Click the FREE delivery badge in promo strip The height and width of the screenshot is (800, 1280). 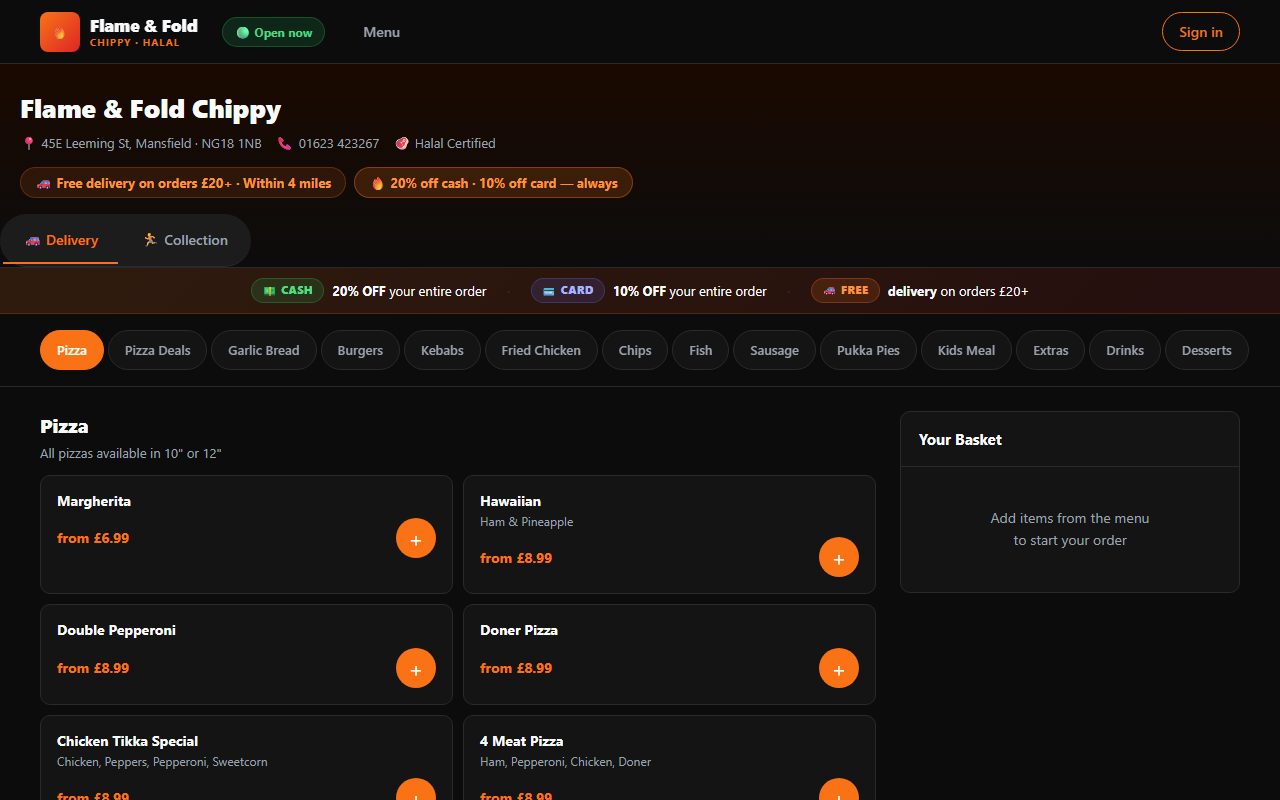pyautogui.click(x=845, y=290)
